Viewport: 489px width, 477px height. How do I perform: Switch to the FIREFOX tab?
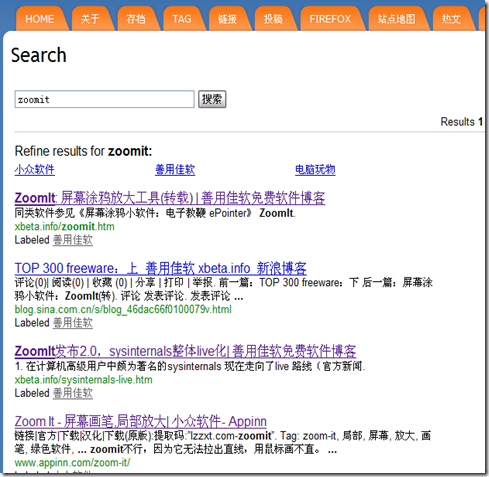click(x=330, y=19)
